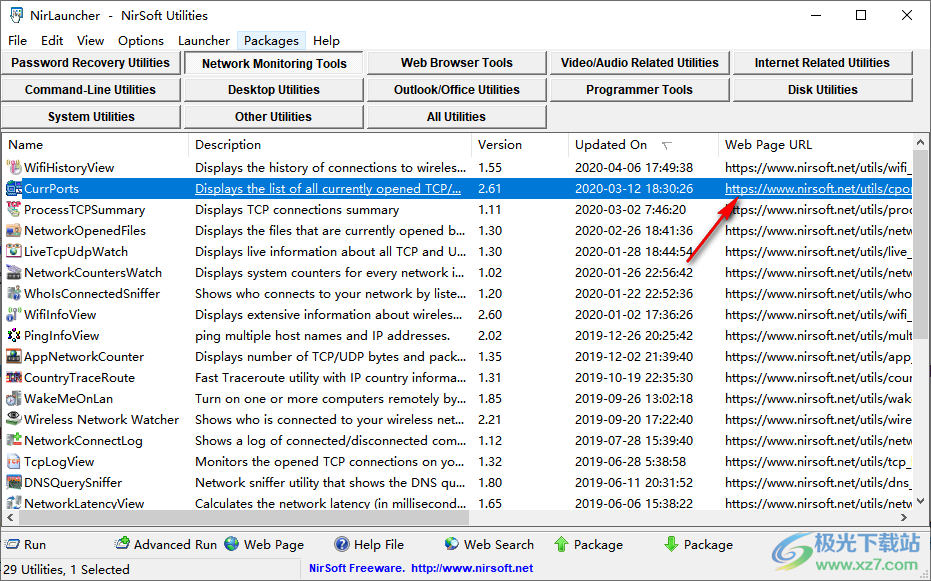Image resolution: width=931 pixels, height=581 pixels.
Task: Go to next Package with down arrow
Action: point(698,544)
